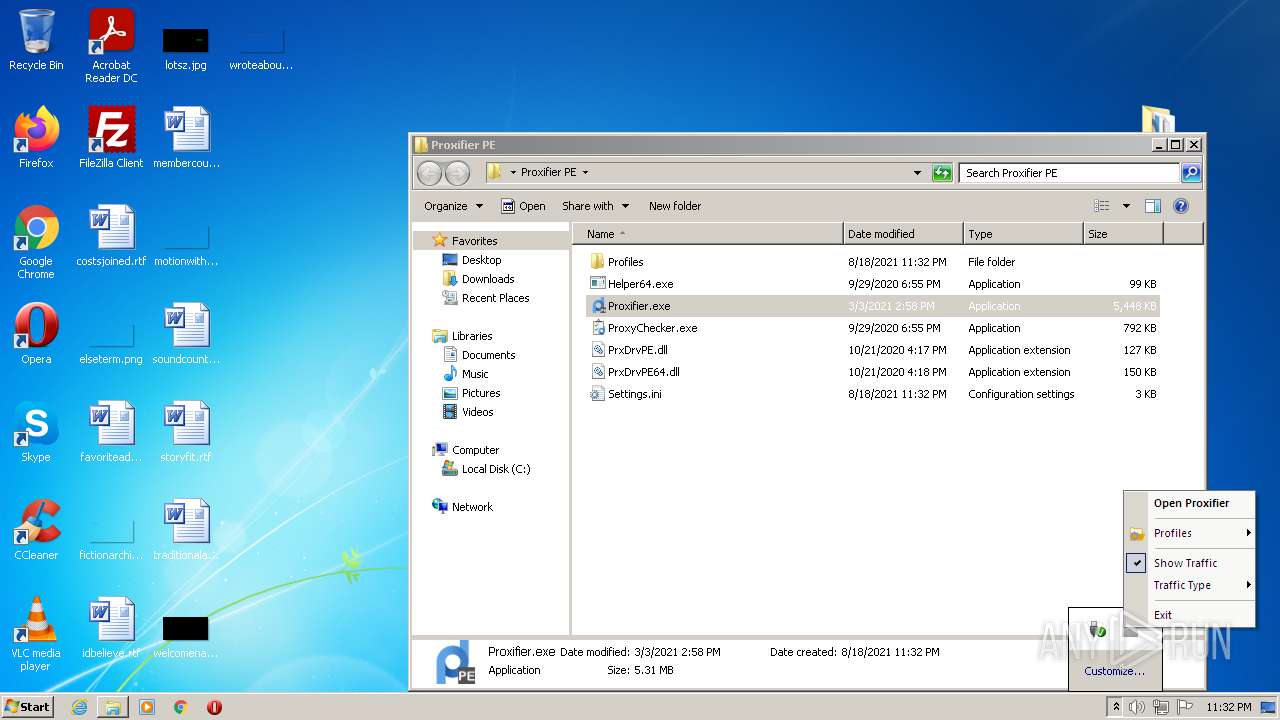Click the Proxifier PE address breadcrumb

(548, 172)
